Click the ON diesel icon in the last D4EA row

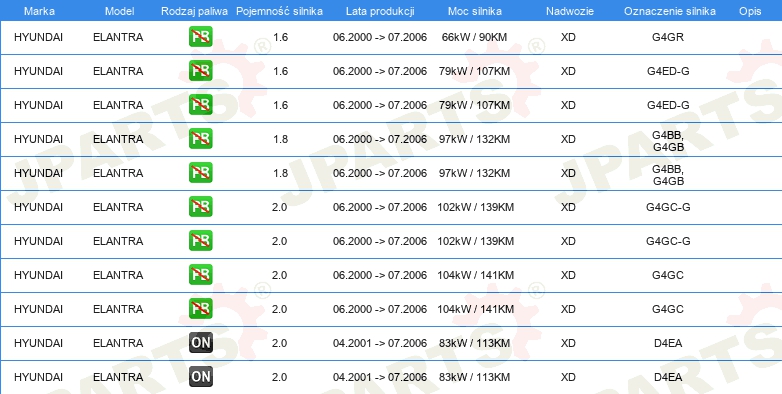pyautogui.click(x=200, y=377)
